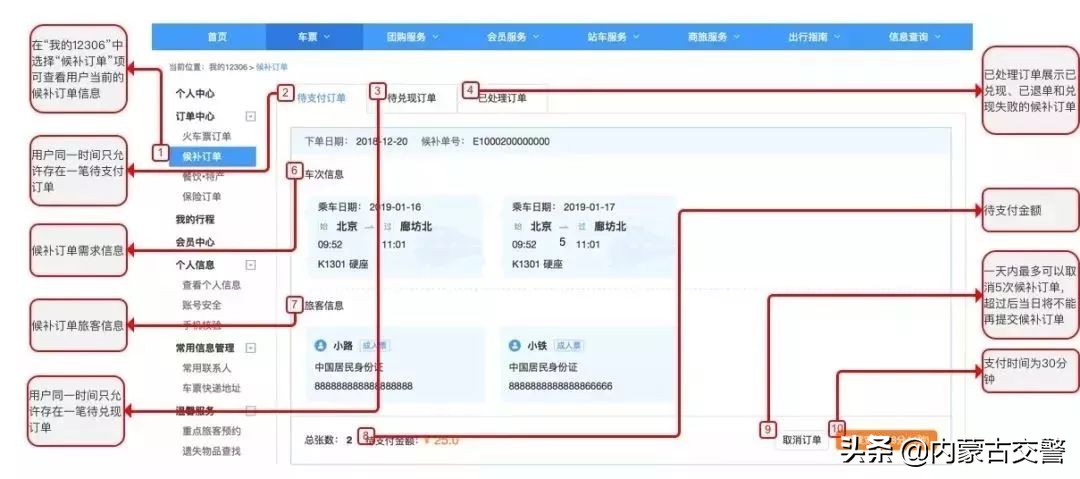
Task: Switch to the 待支付订单 tab
Action: click(x=322, y=99)
